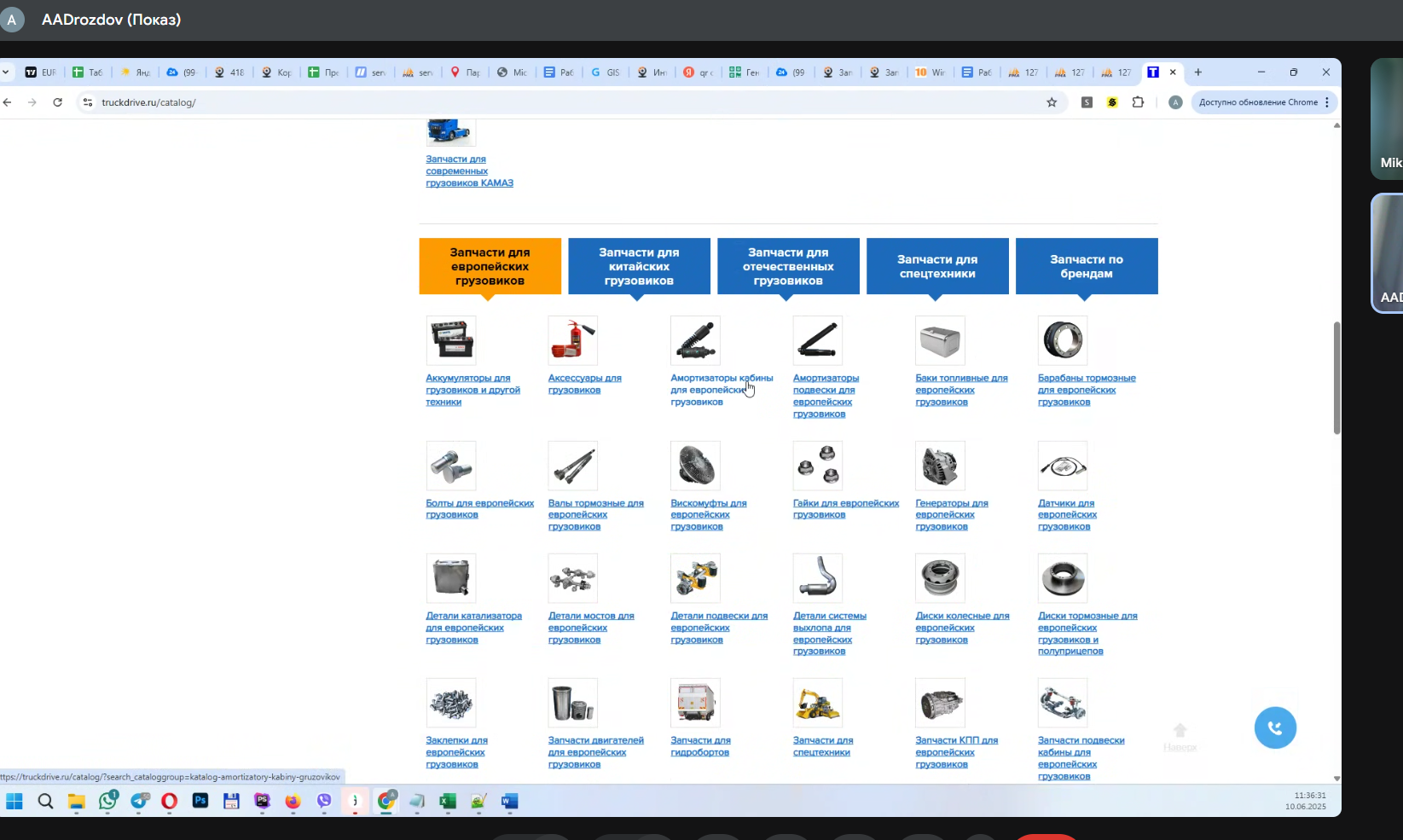The image size is (1403, 840).
Task: Click the fire extinguisher image for Аксессуары
Action: [x=573, y=340]
